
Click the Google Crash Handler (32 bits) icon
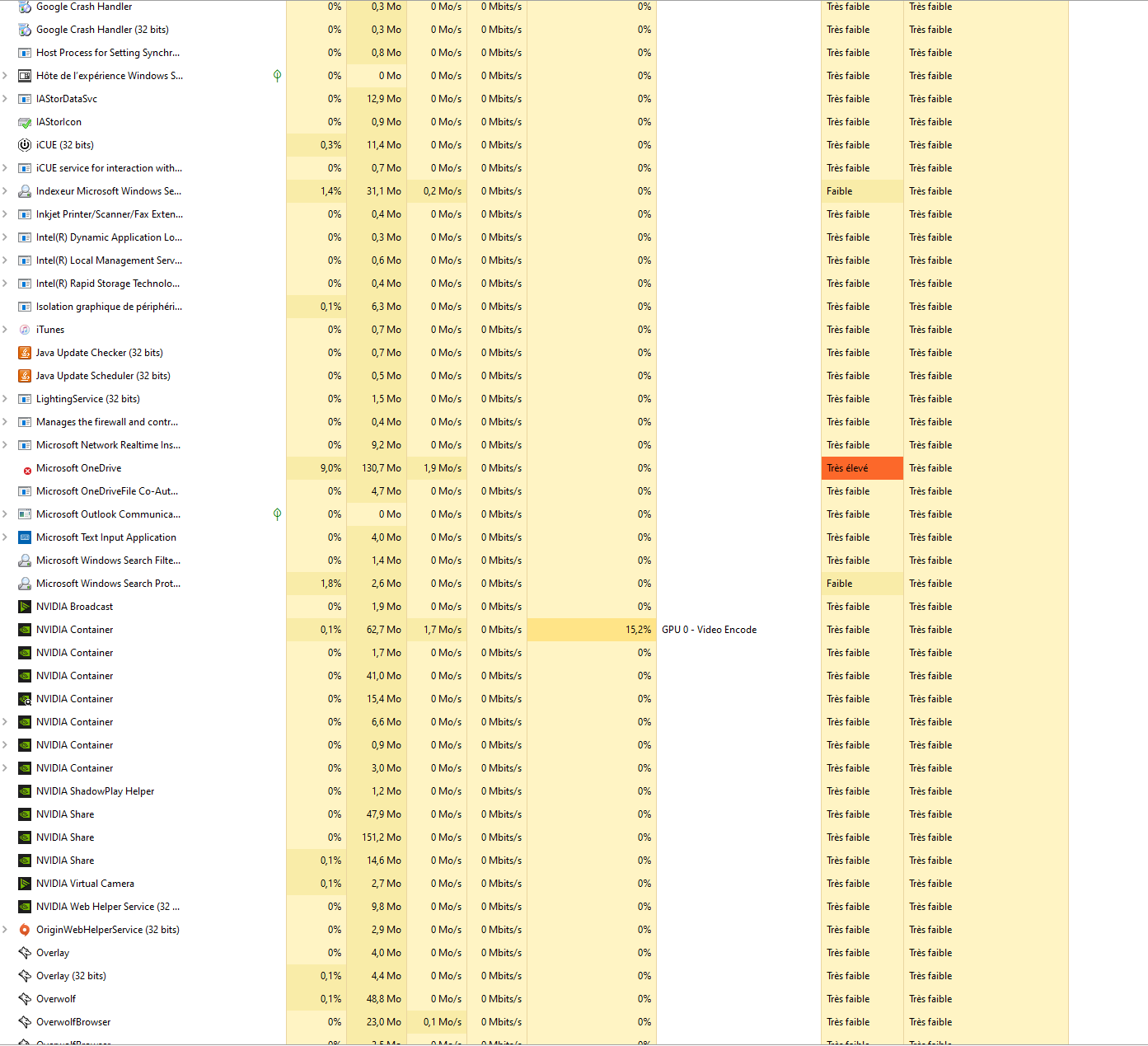pos(25,30)
